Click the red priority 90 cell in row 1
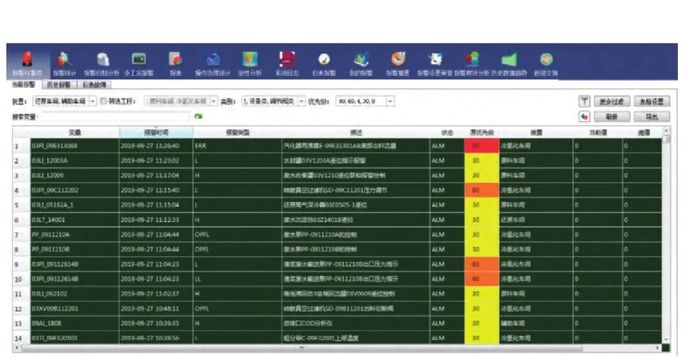 482,146
